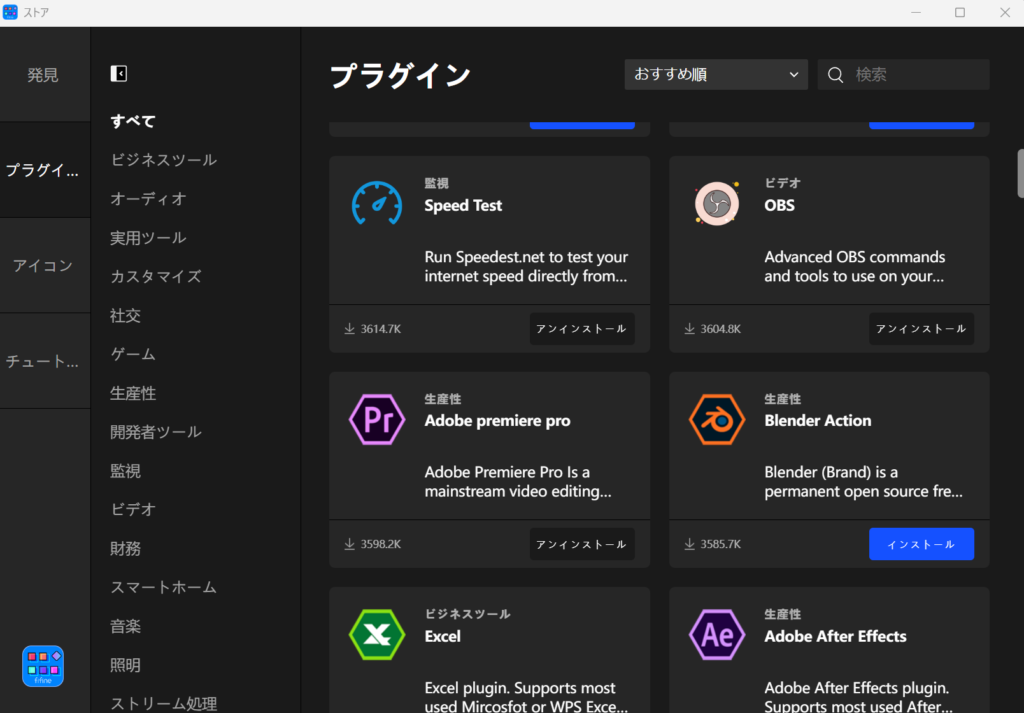This screenshot has height=713, width=1024.
Task: Click the fifine app logo icon
Action: pyautogui.click(x=43, y=666)
